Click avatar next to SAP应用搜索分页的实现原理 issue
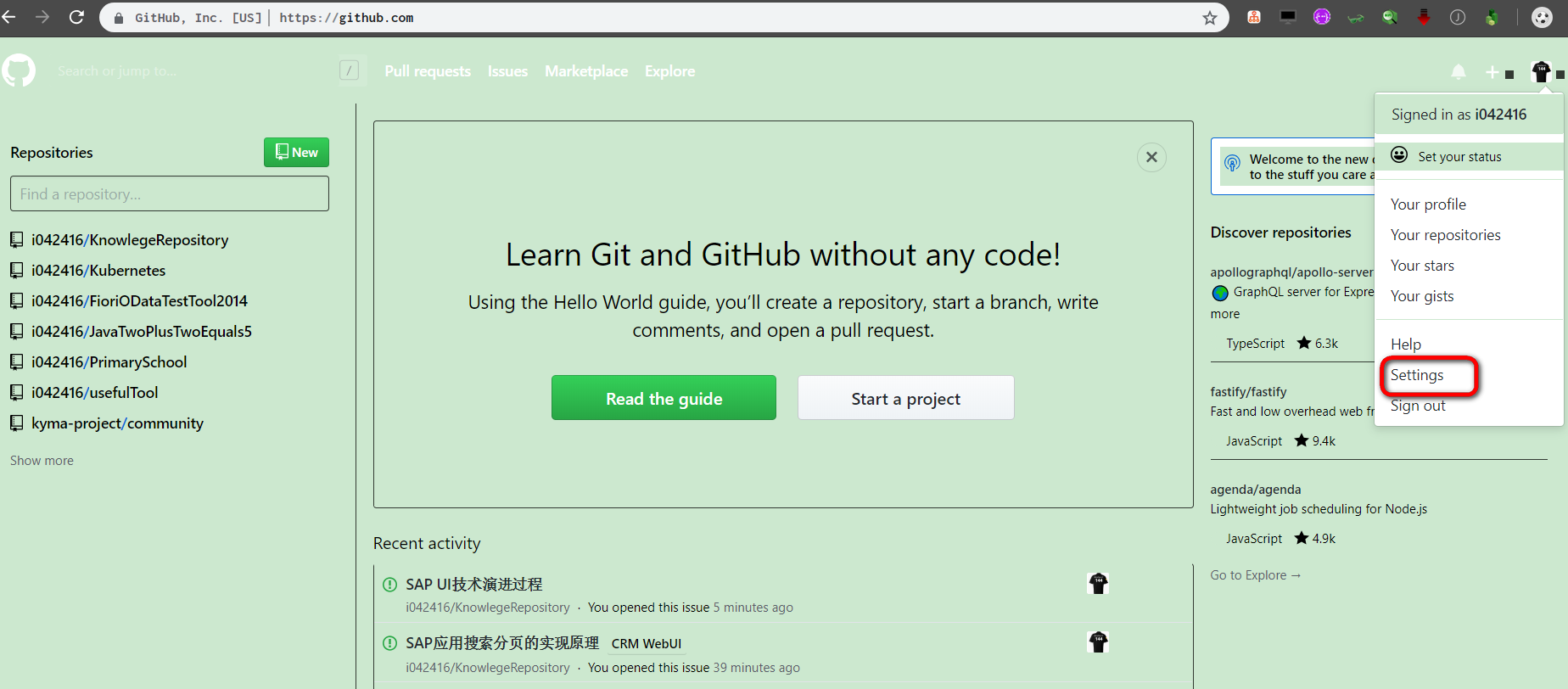1568x689 pixels. (1098, 642)
